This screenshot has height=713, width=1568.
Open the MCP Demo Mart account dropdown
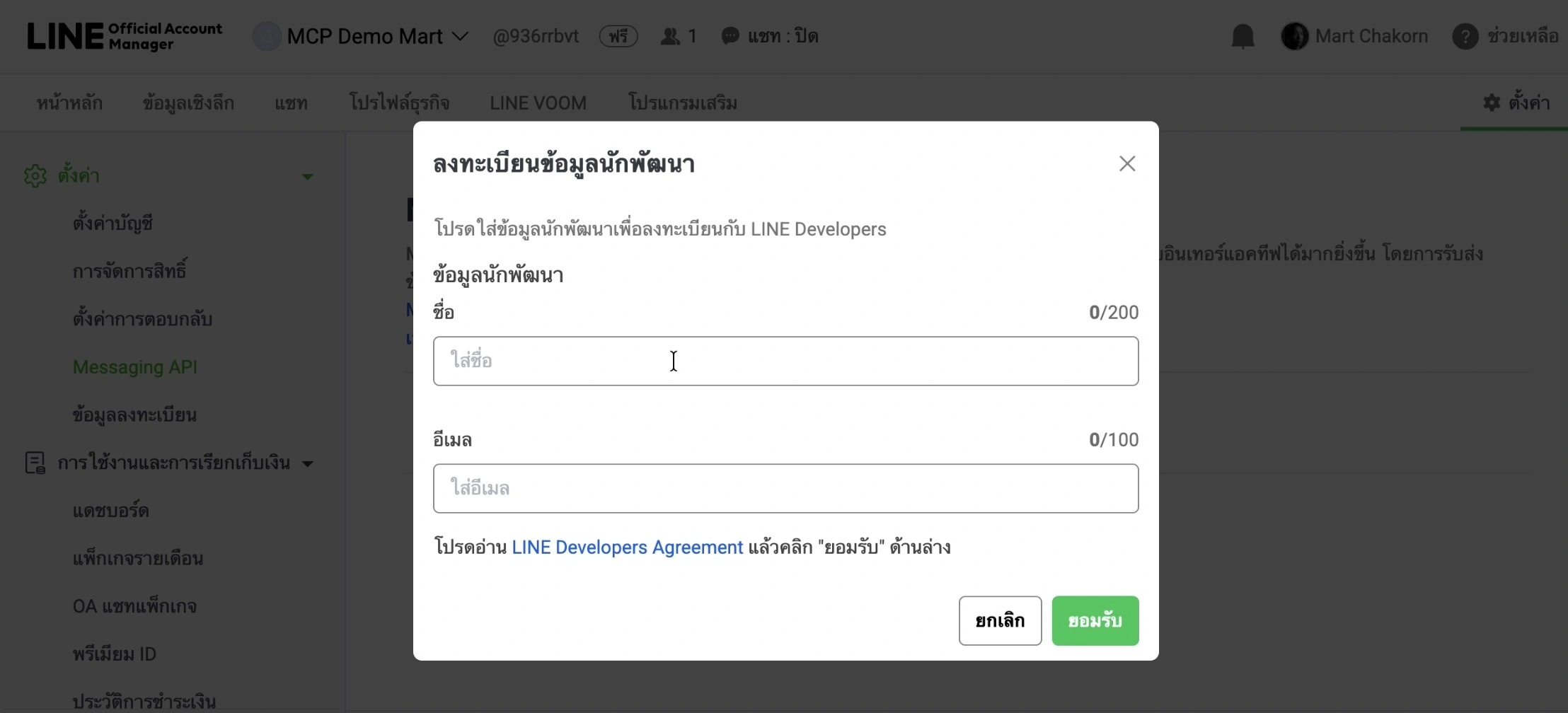[377, 36]
